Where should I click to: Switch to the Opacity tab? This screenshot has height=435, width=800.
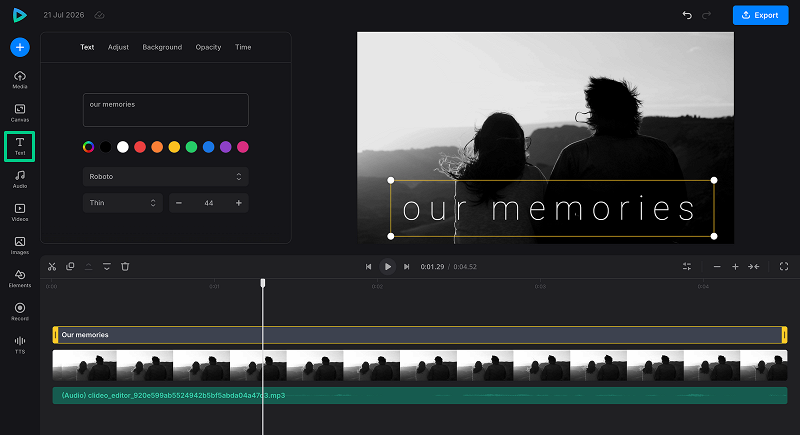click(208, 47)
